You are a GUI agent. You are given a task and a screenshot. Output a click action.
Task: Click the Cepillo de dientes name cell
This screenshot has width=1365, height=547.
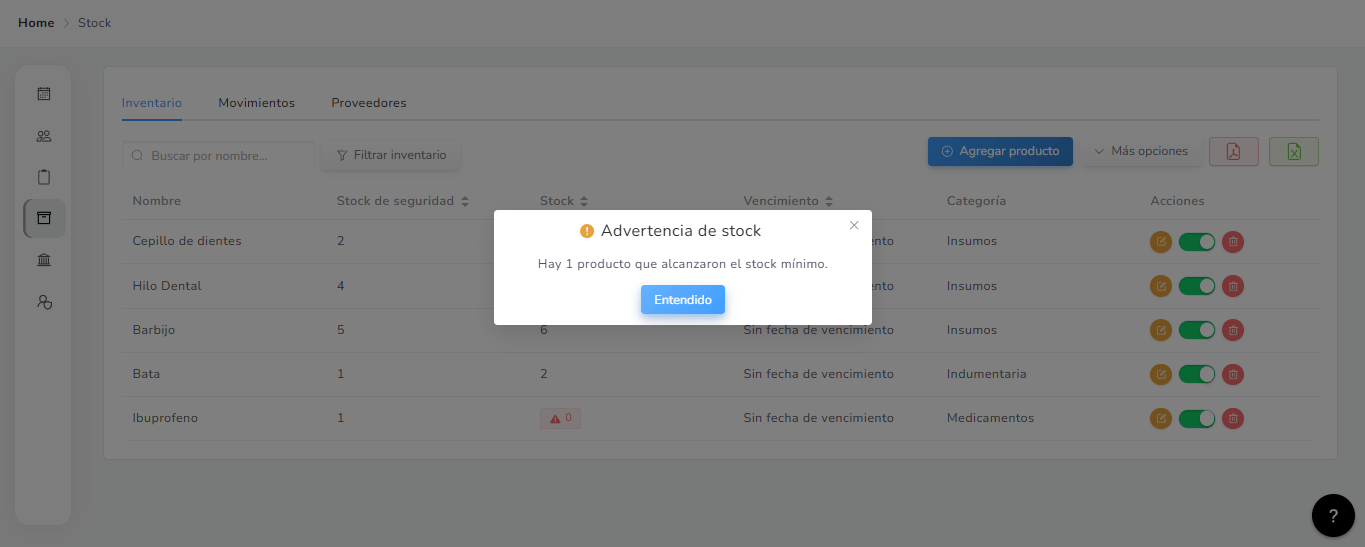187,241
